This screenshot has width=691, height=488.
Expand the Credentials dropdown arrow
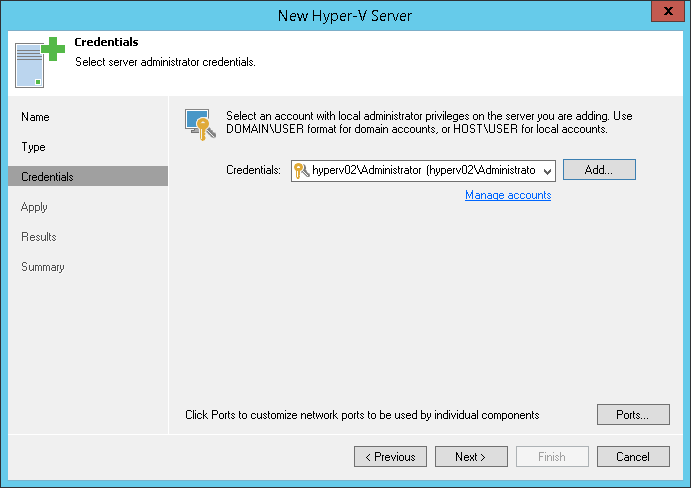pyautogui.click(x=547, y=171)
